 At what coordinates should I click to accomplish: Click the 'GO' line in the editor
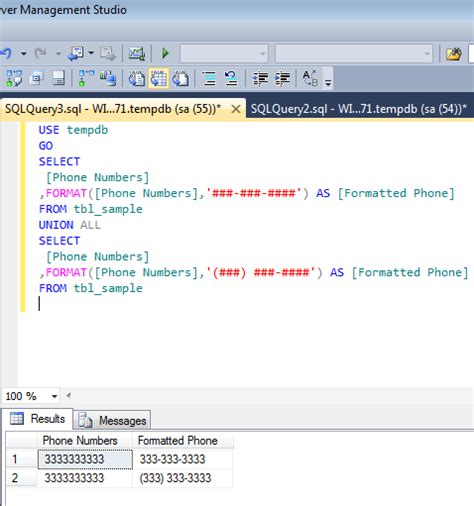click(x=46, y=146)
